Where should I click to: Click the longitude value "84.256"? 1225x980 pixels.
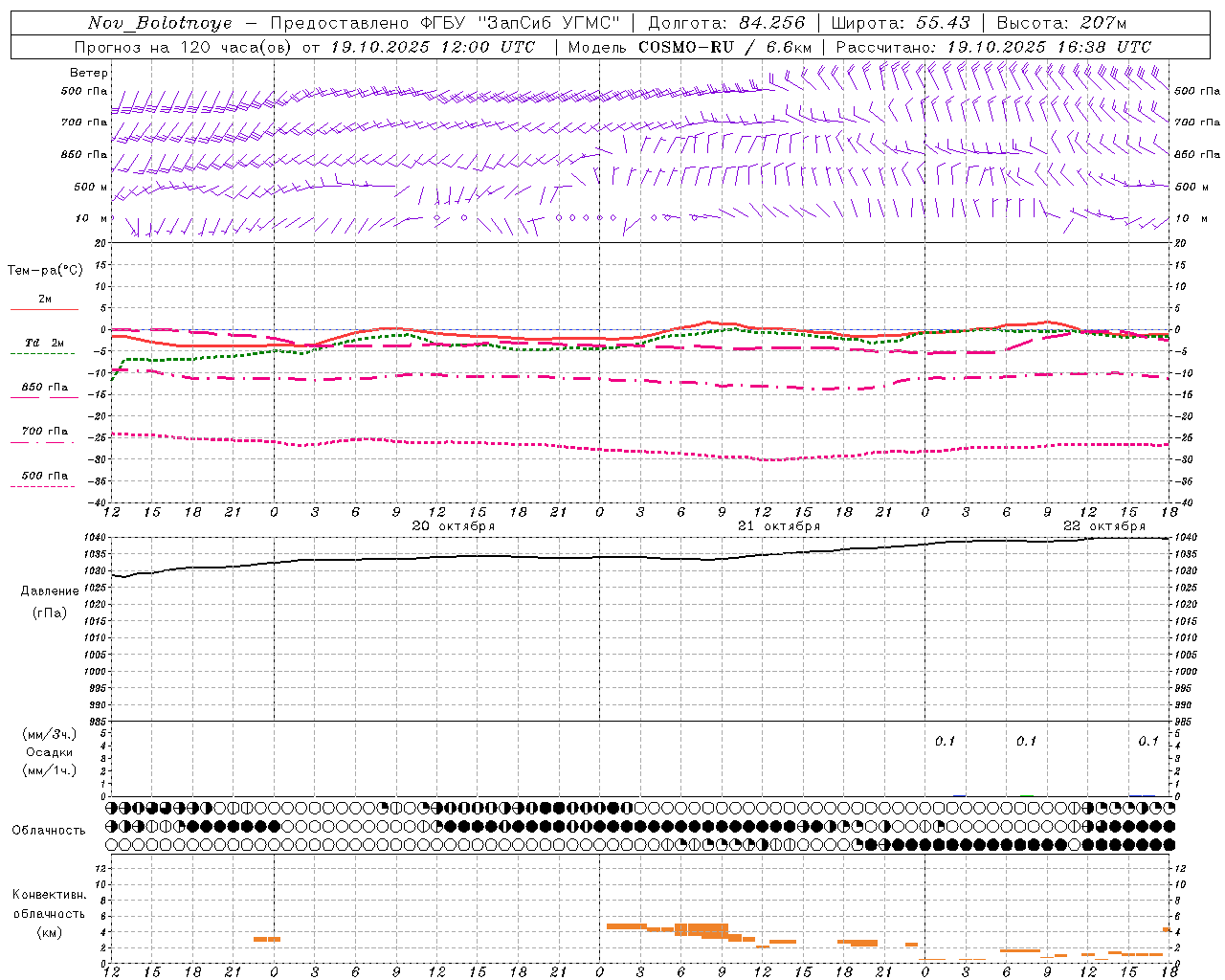[772, 23]
